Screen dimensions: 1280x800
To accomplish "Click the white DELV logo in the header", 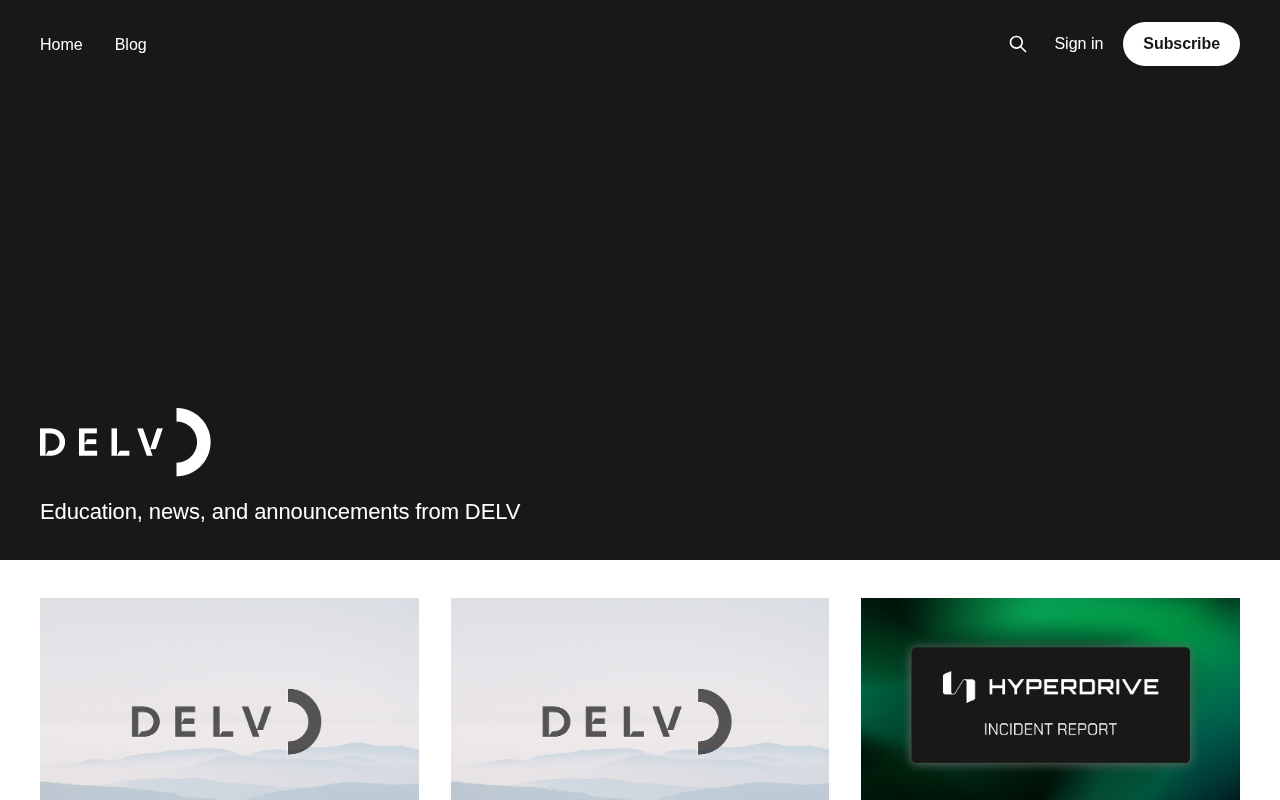I will pyautogui.click(x=125, y=442).
